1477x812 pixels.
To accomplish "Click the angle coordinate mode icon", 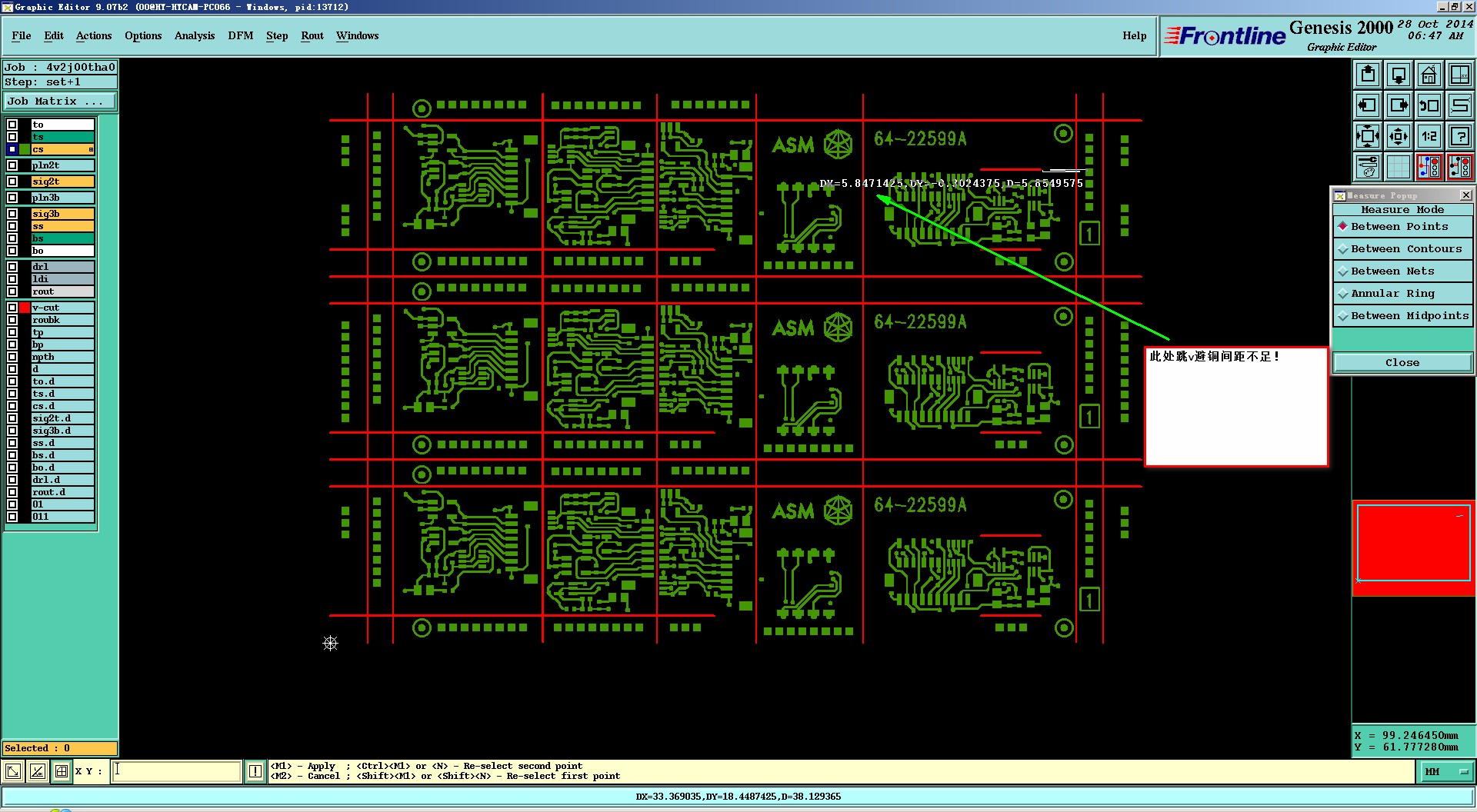I will pos(37,771).
